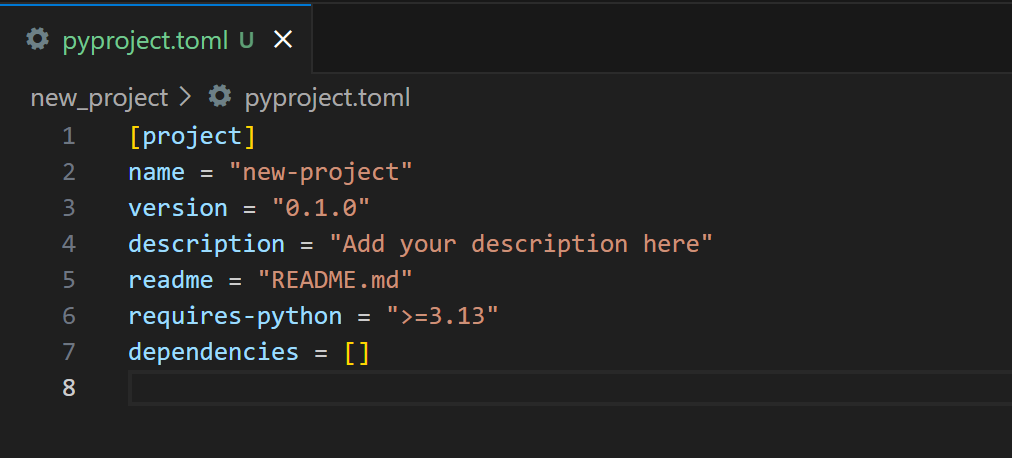This screenshot has height=458, width=1012.
Task: Click the dependencies key on line 7
Action: [x=214, y=352]
